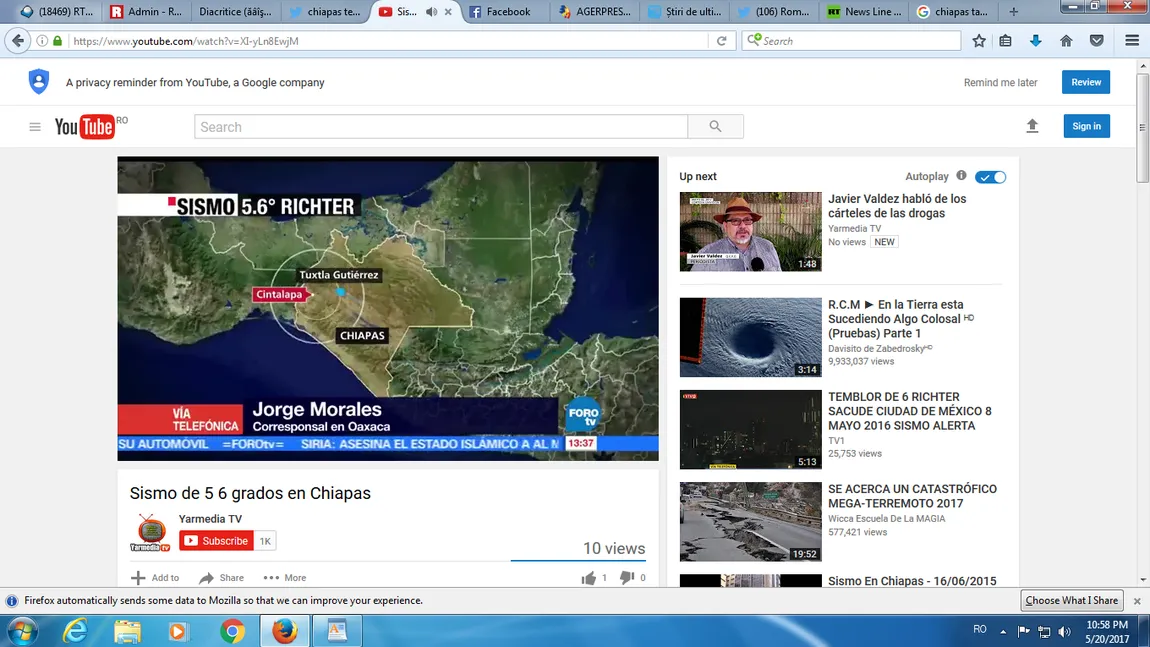The width and height of the screenshot is (1150, 647).
Task: Click the Sign in button
Action: [1086, 126]
